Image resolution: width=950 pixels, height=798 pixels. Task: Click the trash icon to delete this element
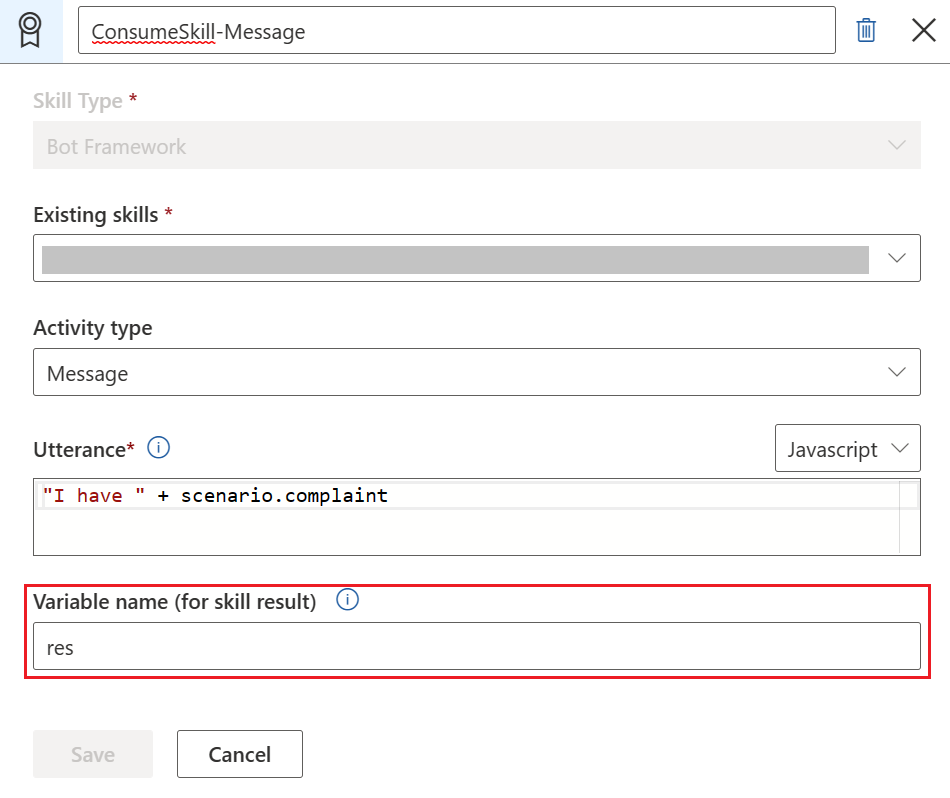point(866,30)
